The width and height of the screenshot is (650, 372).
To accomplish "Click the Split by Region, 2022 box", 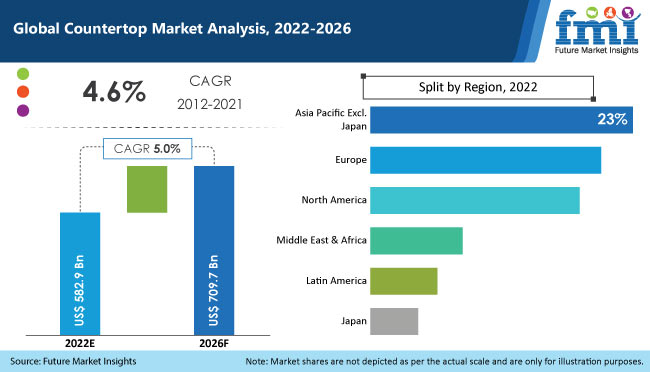I will pos(478,88).
